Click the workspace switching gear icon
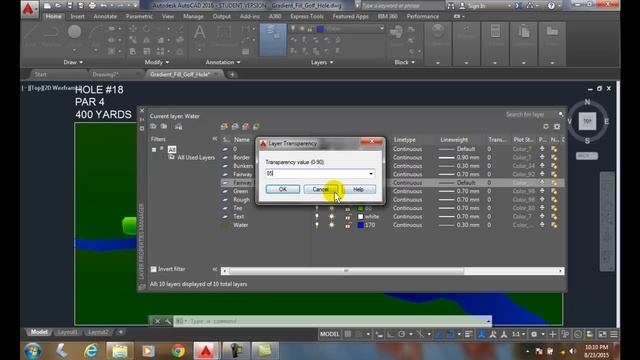The height and width of the screenshot is (360, 640). [x=533, y=334]
